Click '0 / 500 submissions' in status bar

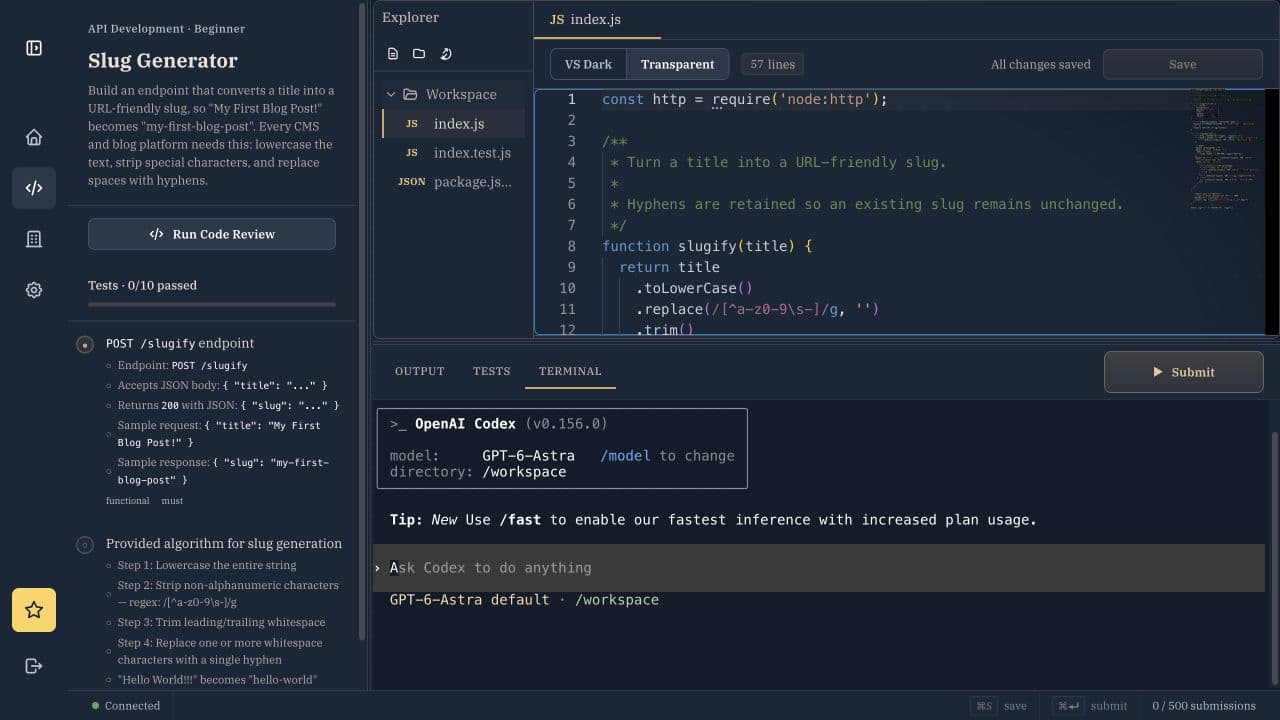1203,706
